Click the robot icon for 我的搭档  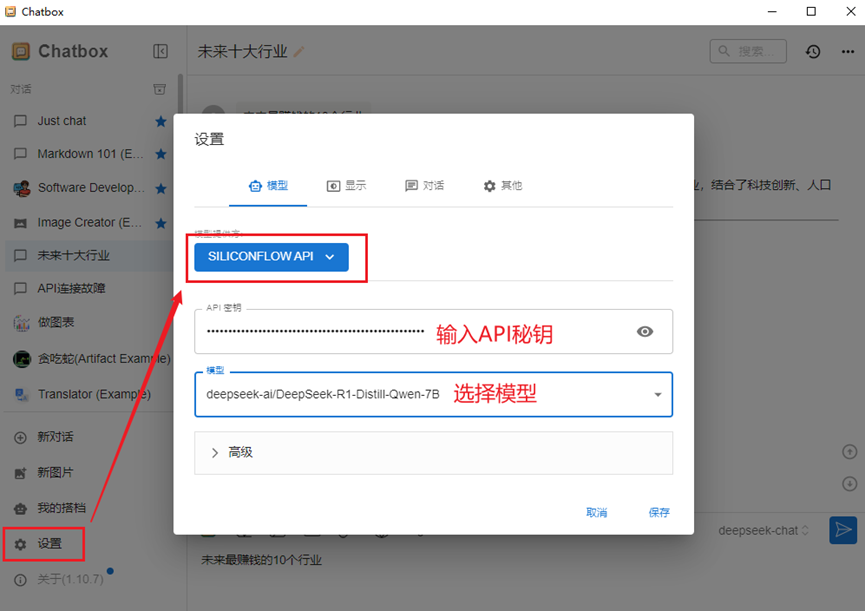pos(20,508)
